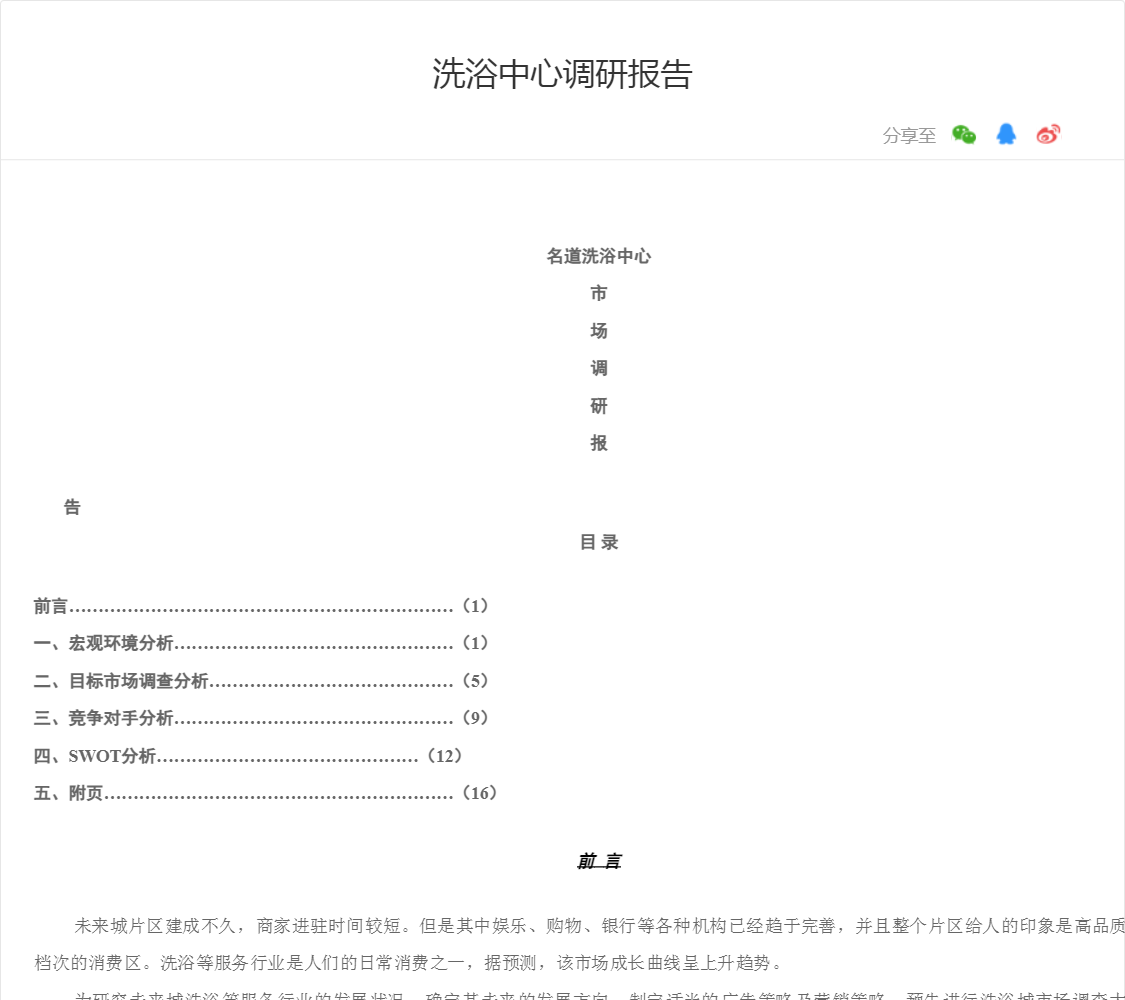This screenshot has height=1000, width=1125.
Task: Select the contents entry 前言 (1)
Action: coord(261,606)
